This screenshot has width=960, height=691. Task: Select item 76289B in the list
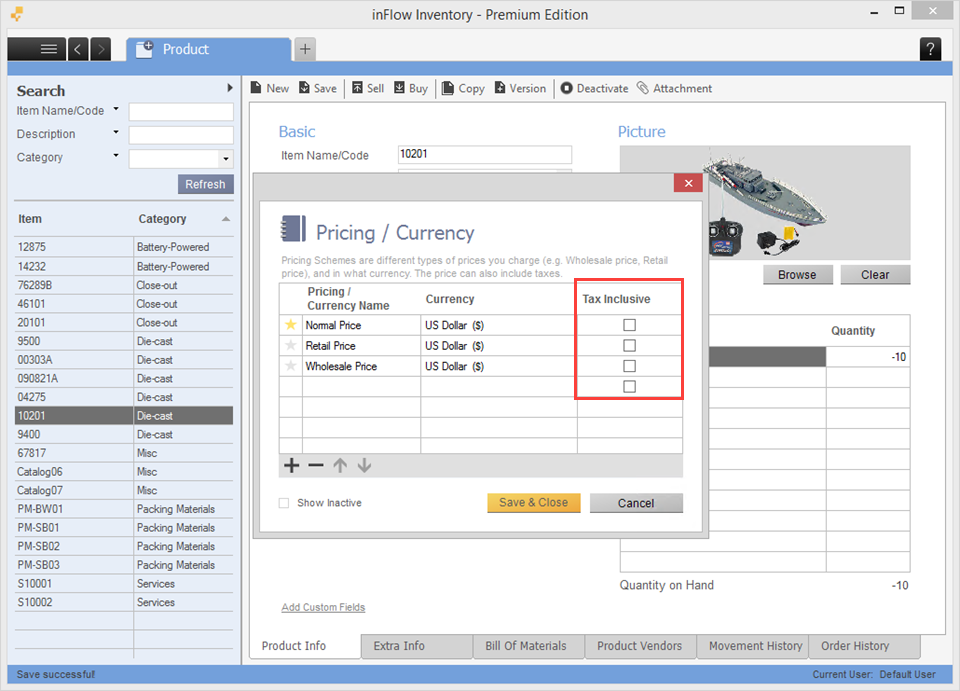tap(124, 285)
